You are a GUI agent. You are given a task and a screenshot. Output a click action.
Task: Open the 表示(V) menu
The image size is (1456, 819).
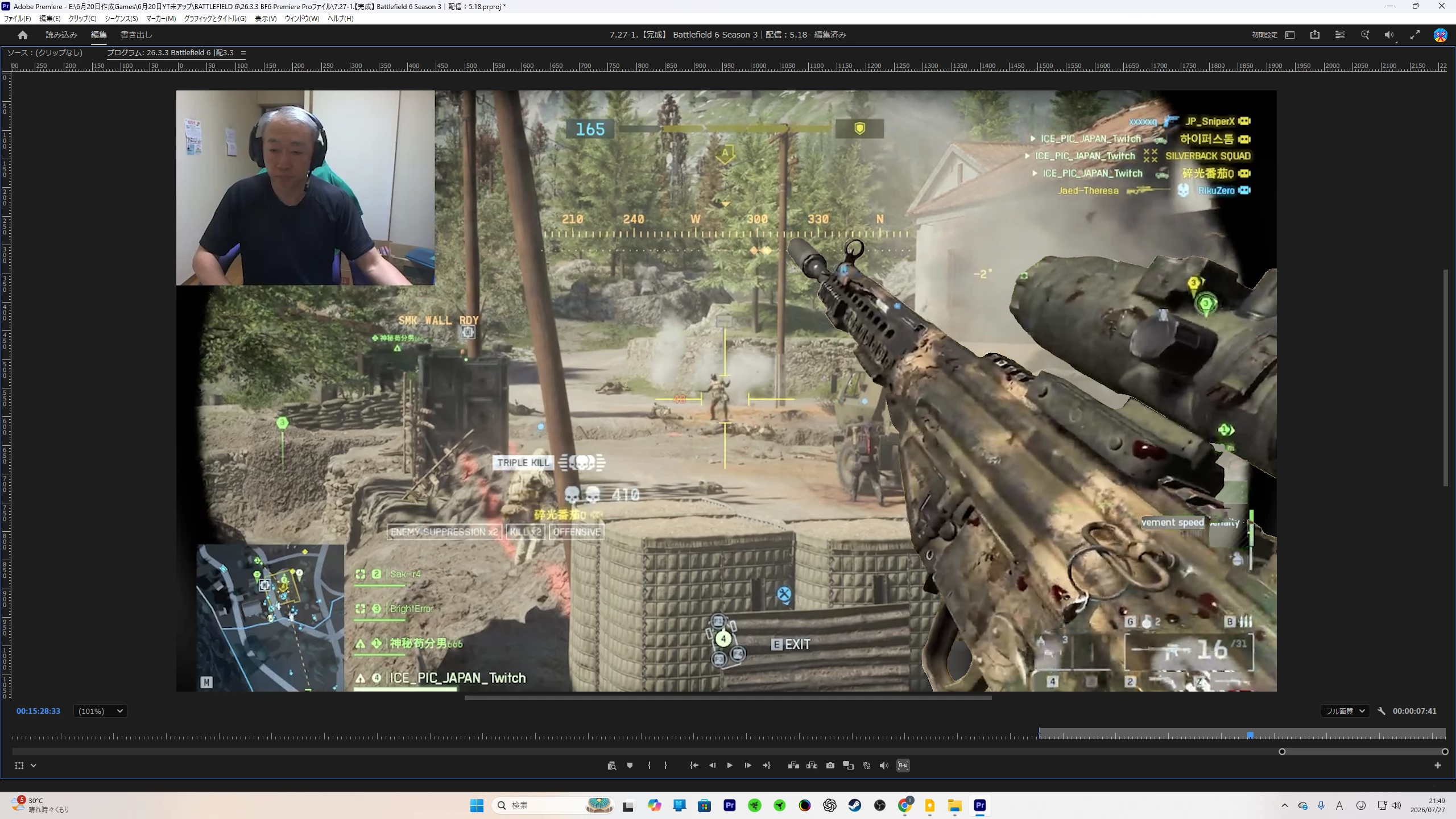(266, 19)
